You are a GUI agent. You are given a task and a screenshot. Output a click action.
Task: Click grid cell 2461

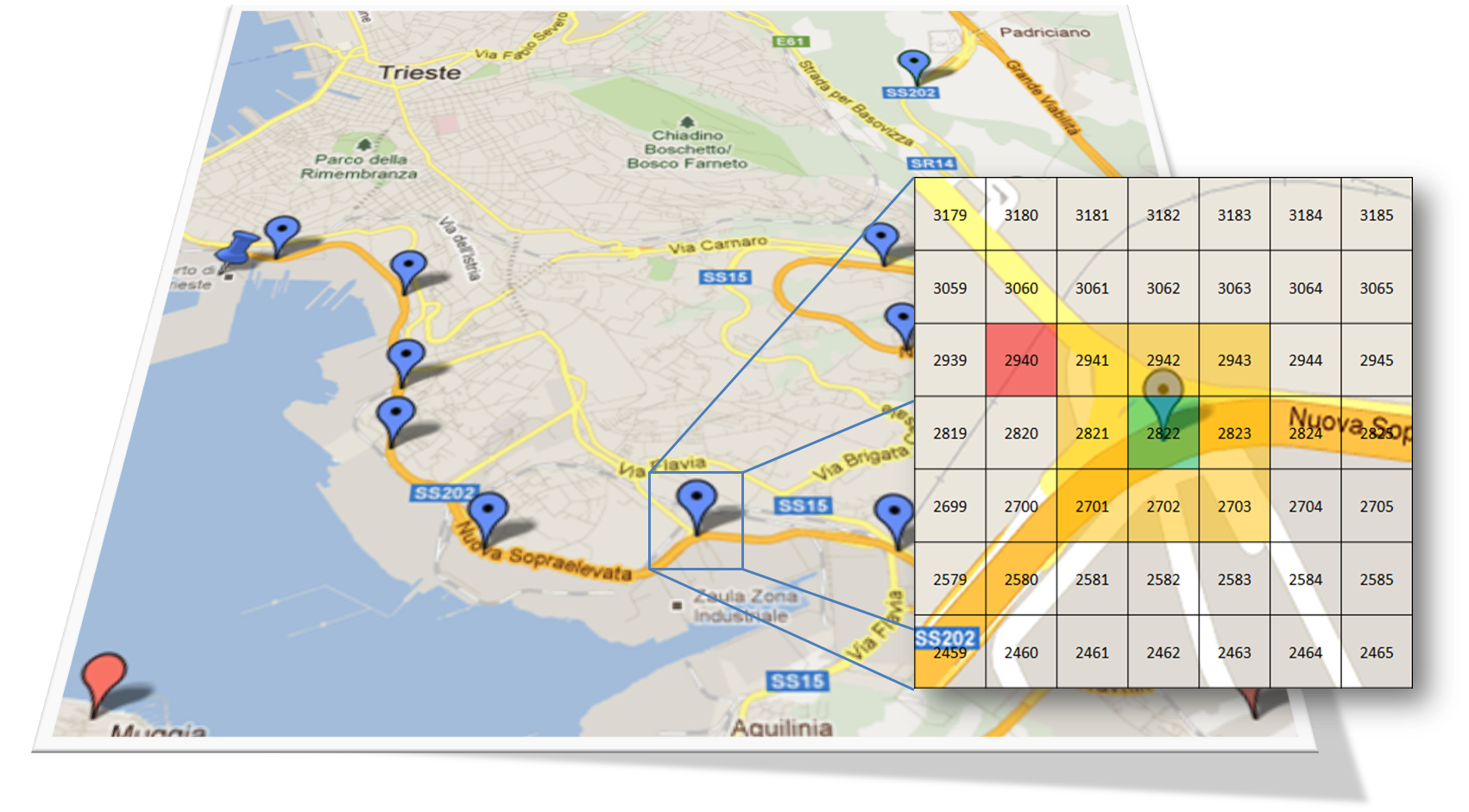click(1092, 652)
